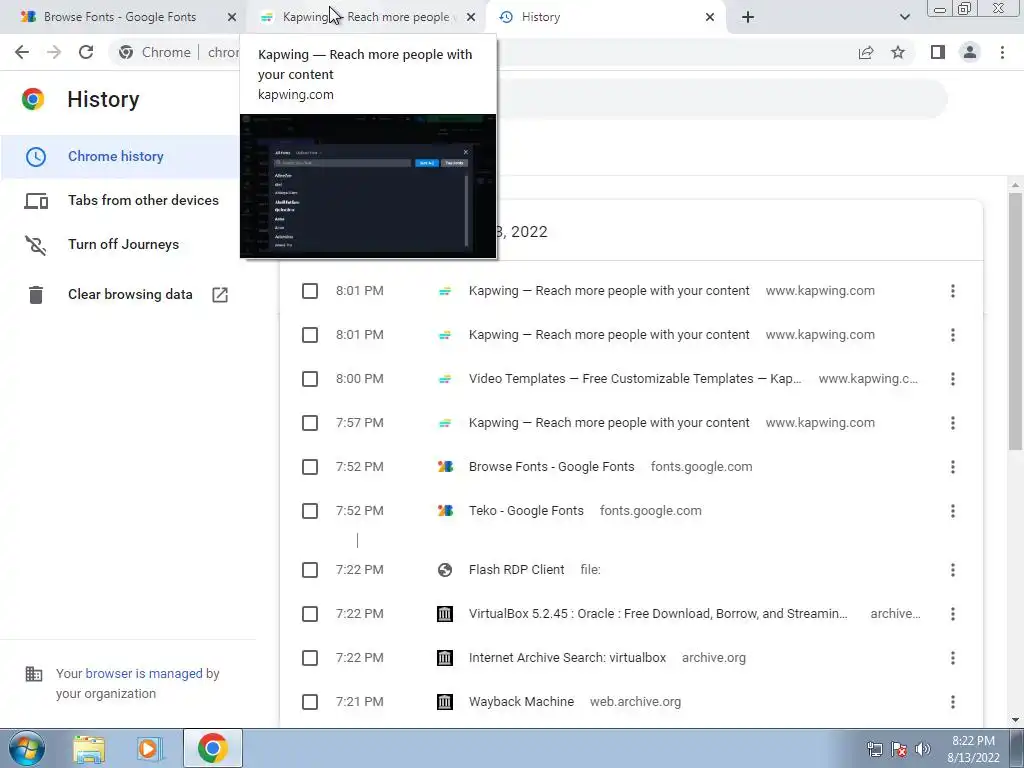Close the History tab
Viewport: 1024px width, 768px height.
[710, 17]
